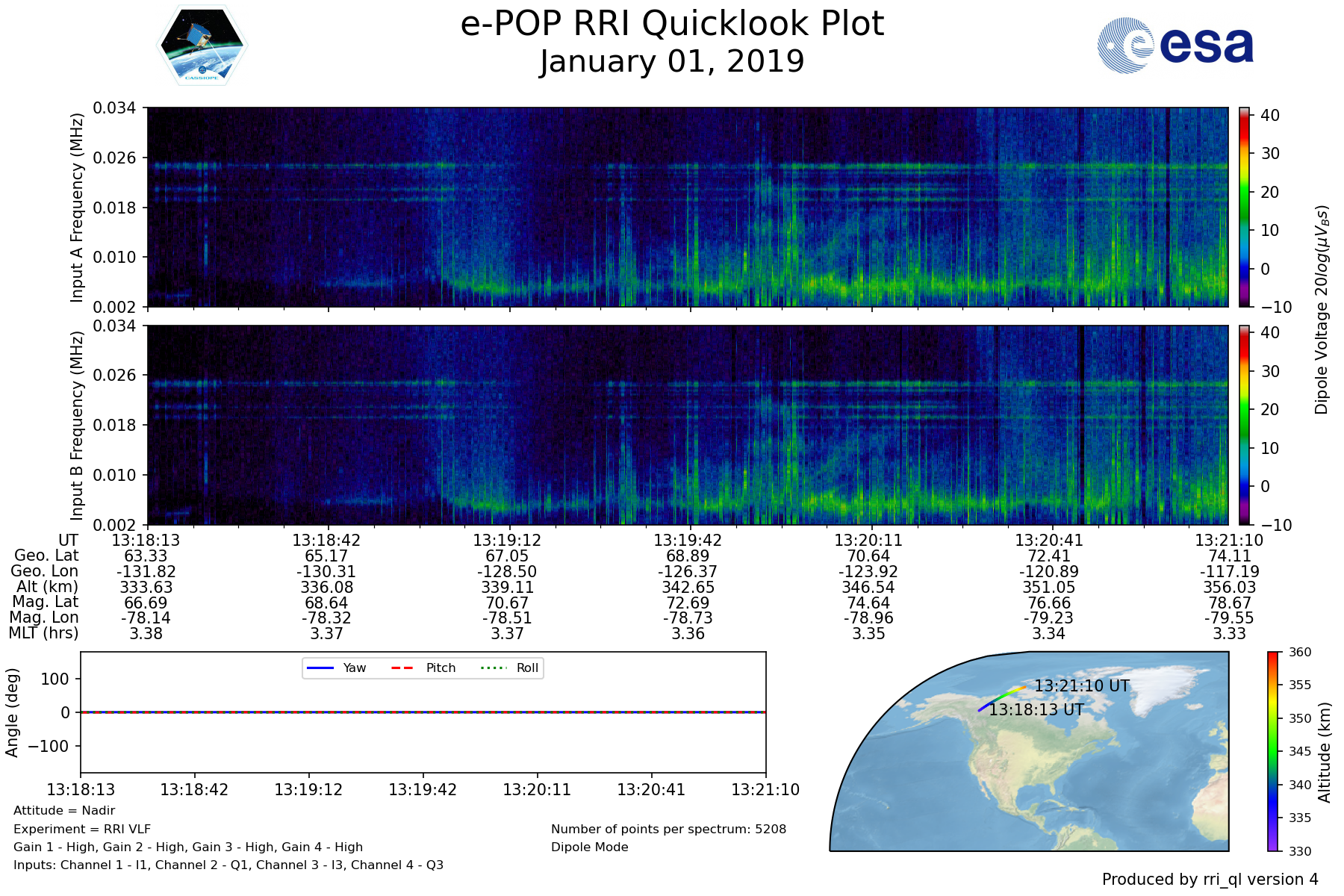Click the 13:21:10 UT map label

1081,685
